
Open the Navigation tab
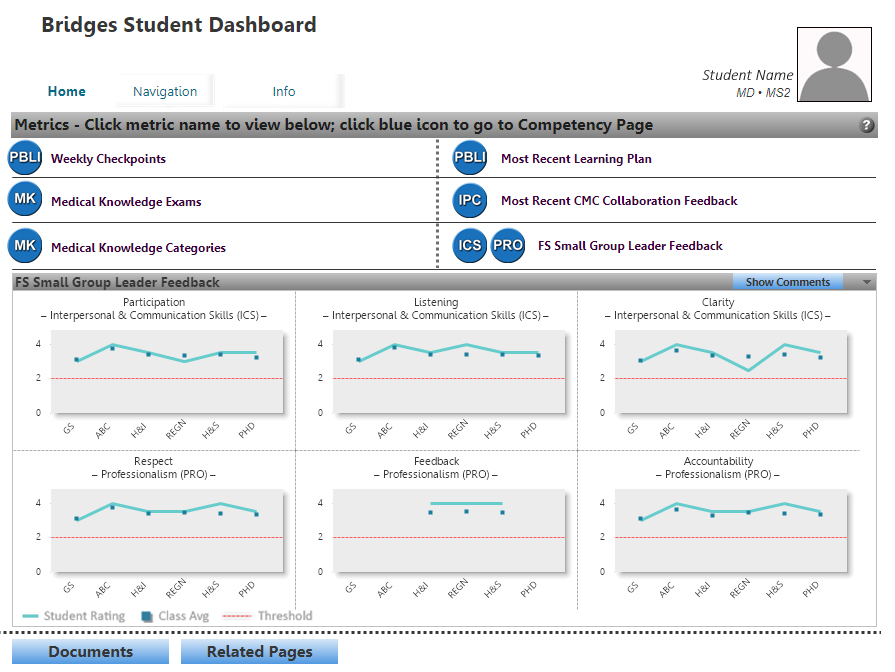click(x=165, y=91)
